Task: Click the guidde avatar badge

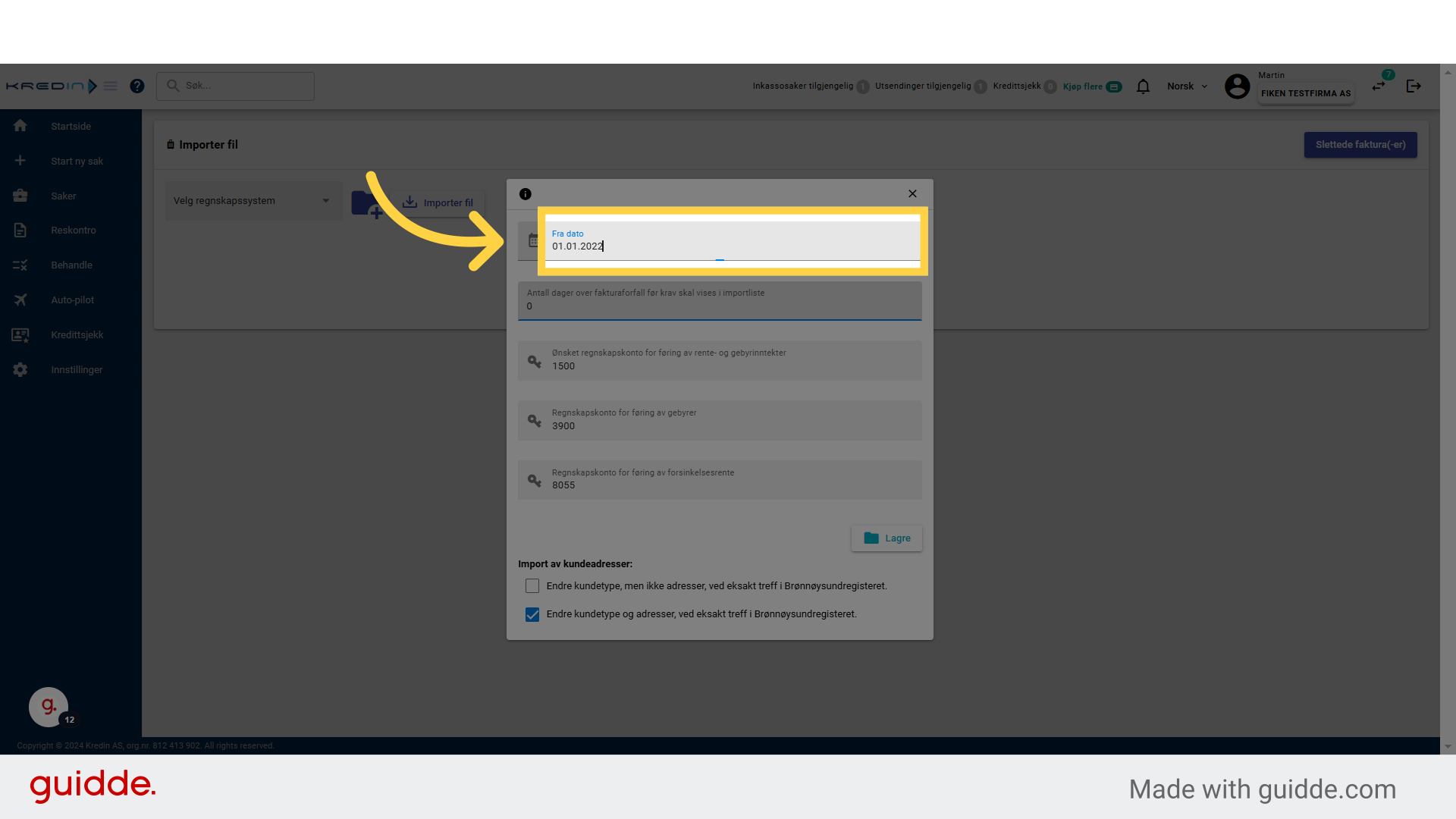Action: click(x=49, y=707)
